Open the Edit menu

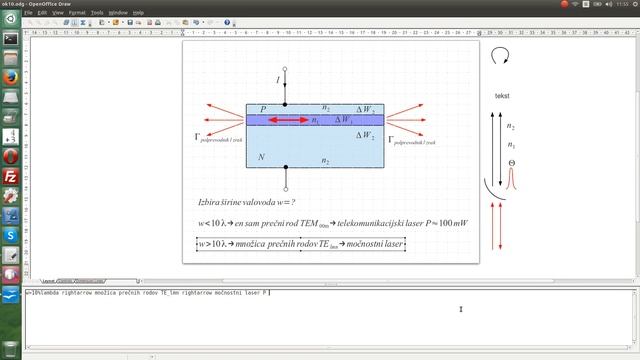42,13
